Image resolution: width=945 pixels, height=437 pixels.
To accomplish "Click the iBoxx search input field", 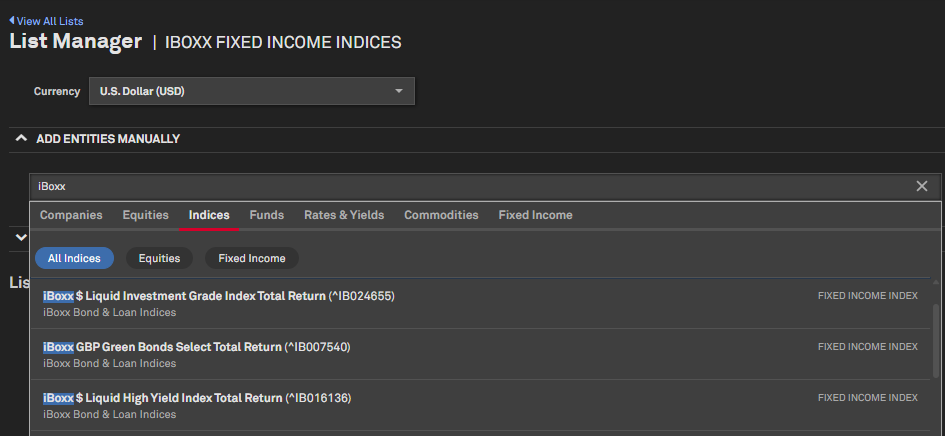I will point(470,186).
